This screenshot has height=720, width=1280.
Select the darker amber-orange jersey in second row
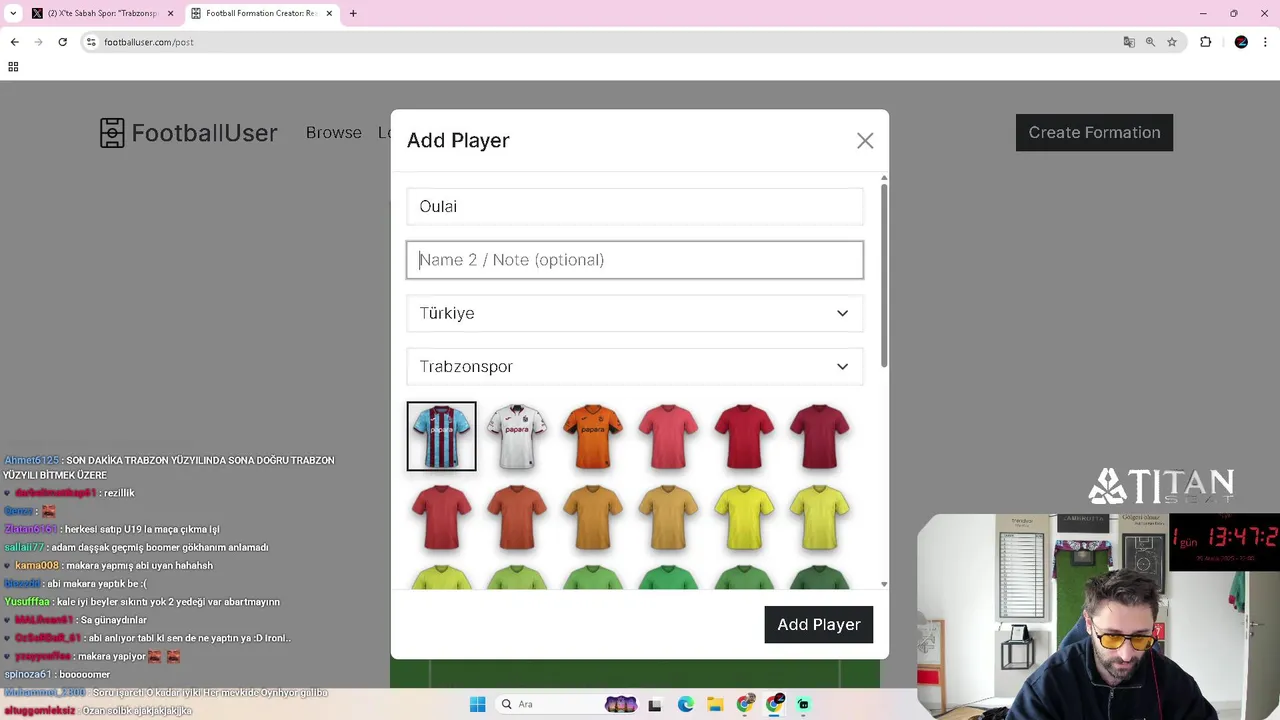[x=593, y=517]
